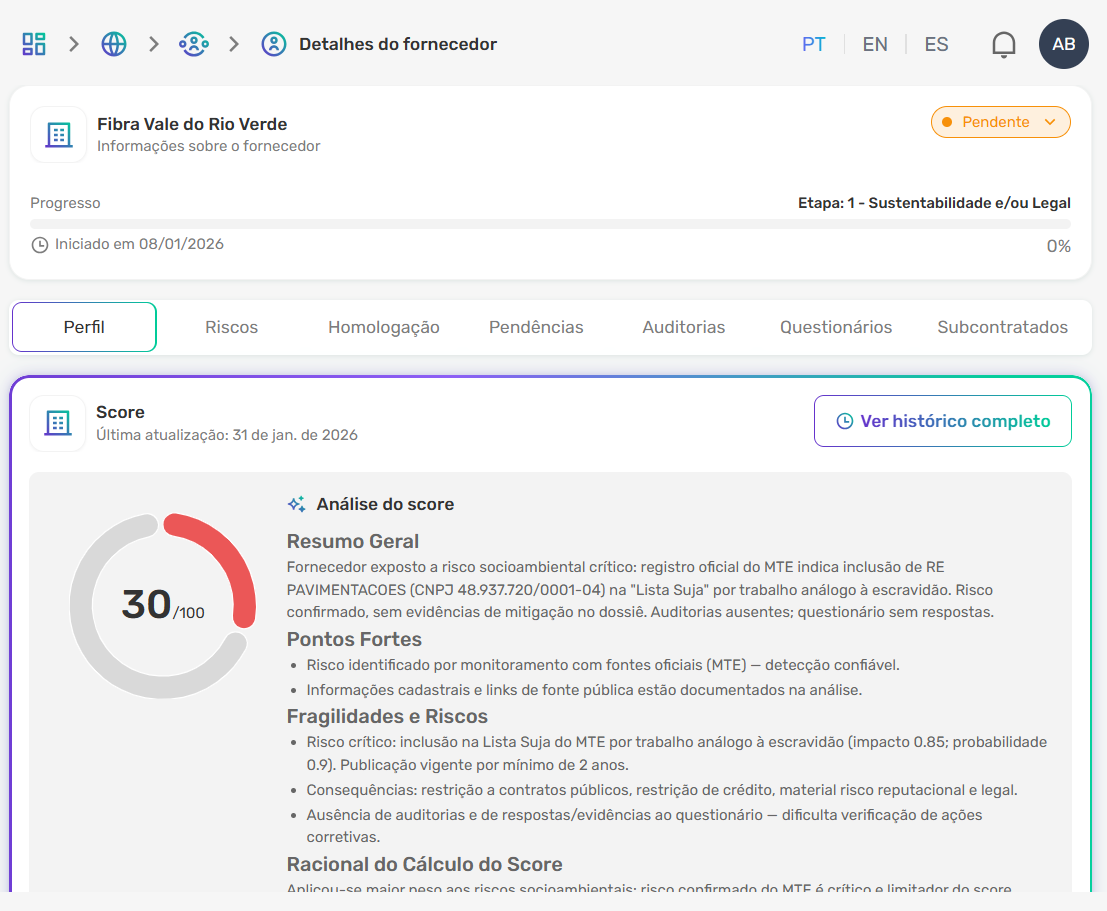Click the 30/100 score gauge
Image resolution: width=1107 pixels, height=911 pixels.
tap(163, 606)
